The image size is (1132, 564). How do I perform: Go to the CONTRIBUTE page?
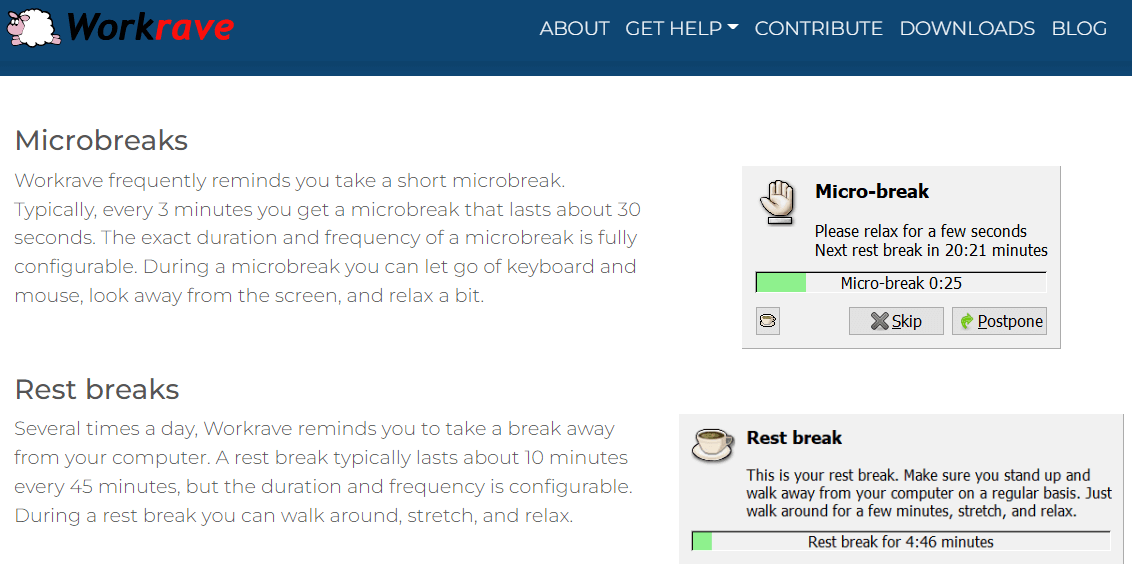819,28
